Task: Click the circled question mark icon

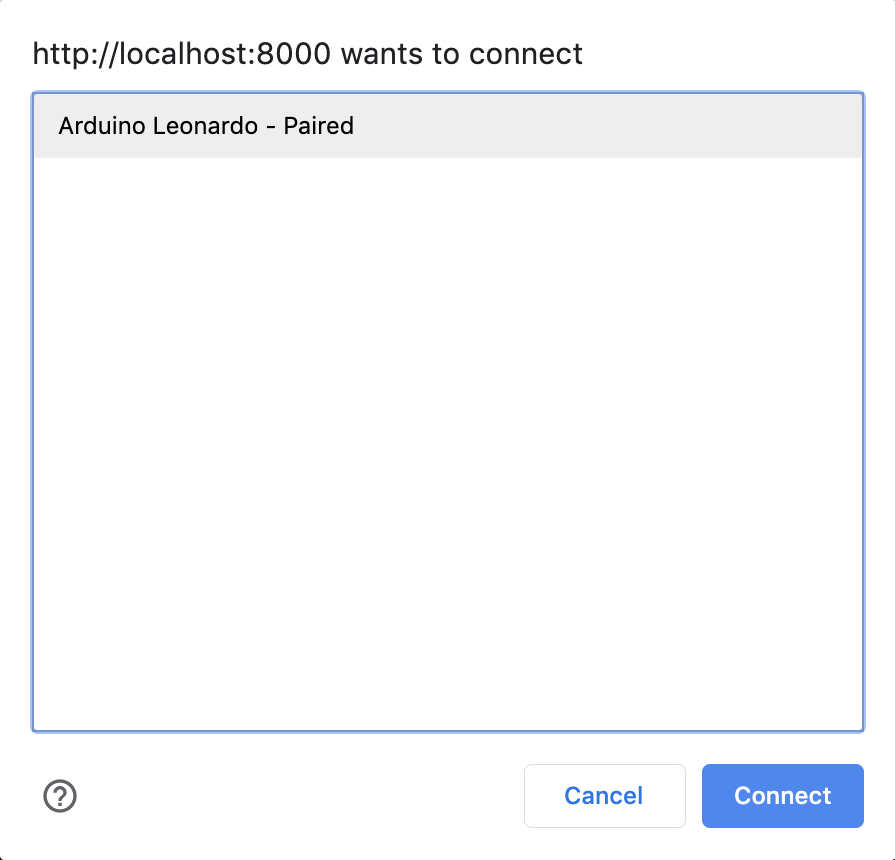Action: click(60, 796)
